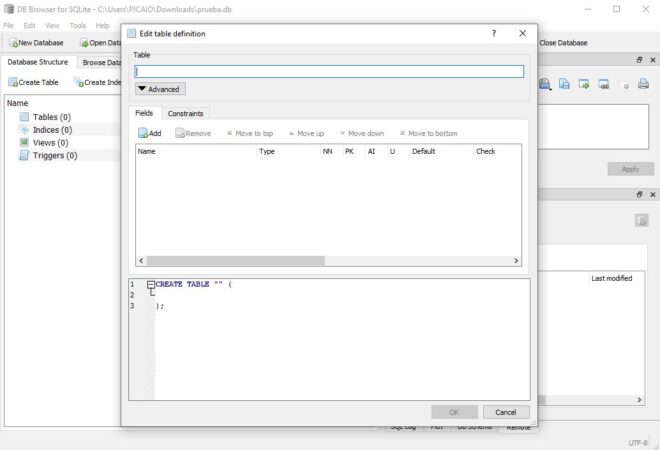Open the Tools menu

(78, 25)
